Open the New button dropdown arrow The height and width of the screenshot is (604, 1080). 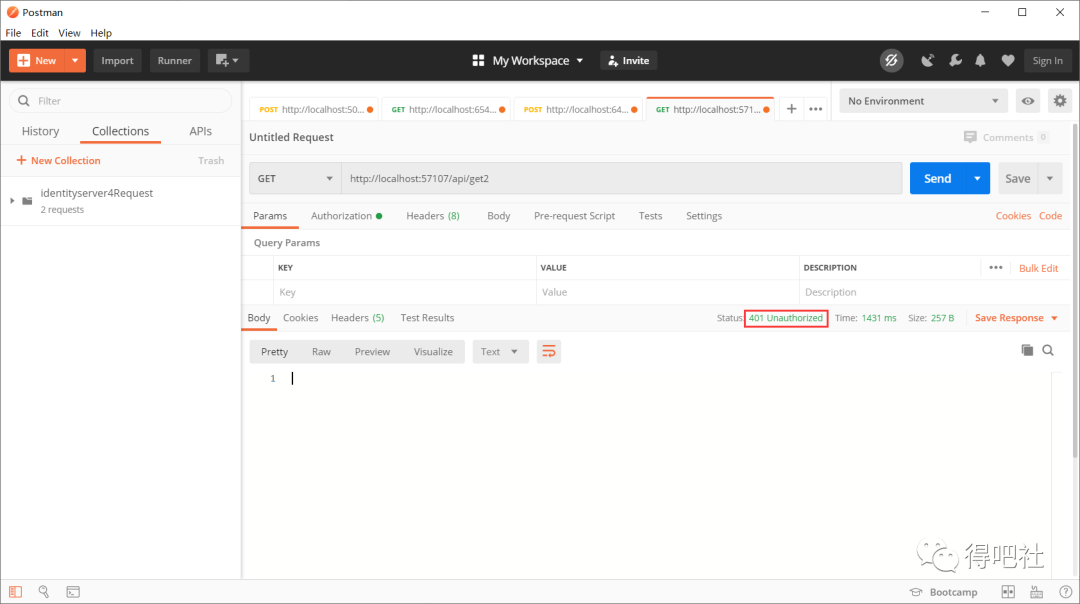75,61
